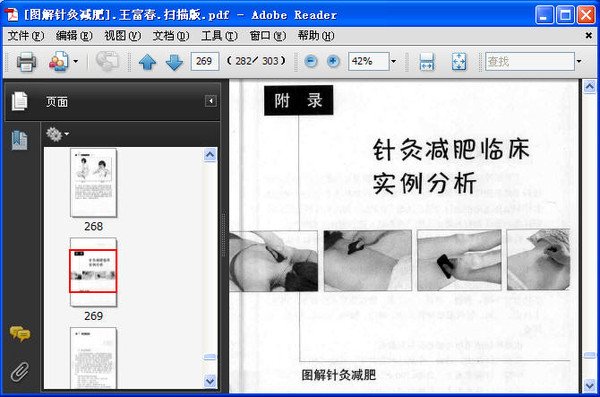This screenshot has height=397, width=600.
Task: Click the 页面 panel title
Action: pyautogui.click(x=57, y=102)
